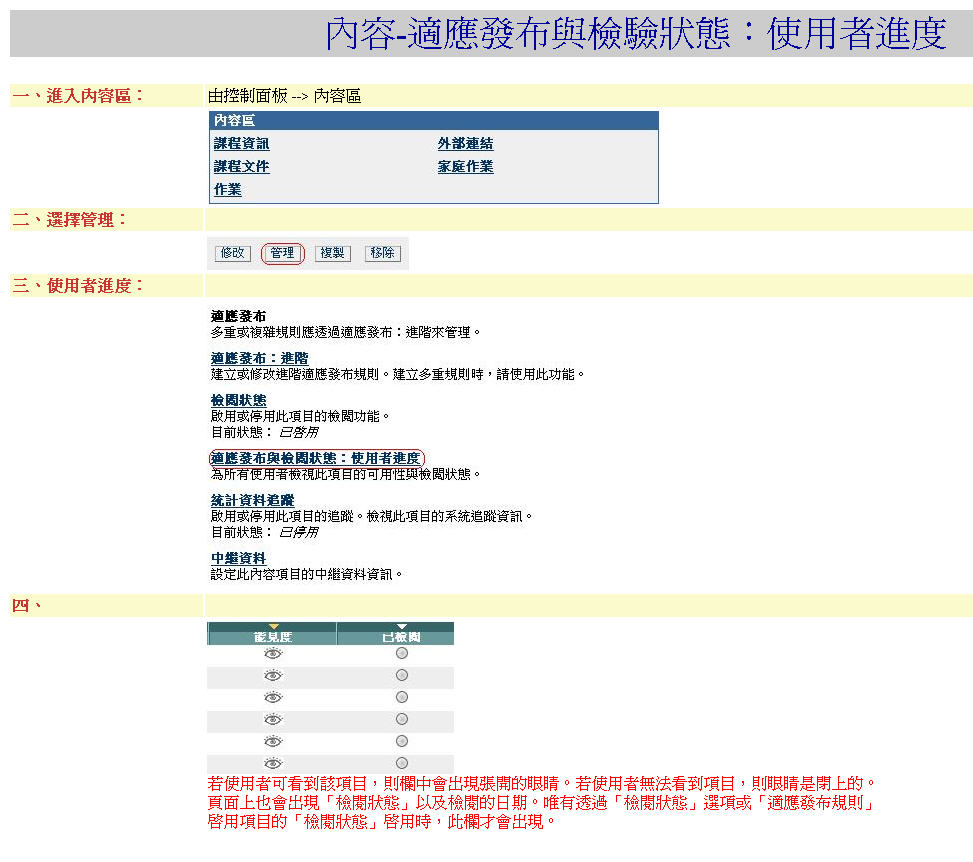This screenshot has height=862, width=973.
Task: Click the eye icon in the third row
Action: tap(272, 698)
